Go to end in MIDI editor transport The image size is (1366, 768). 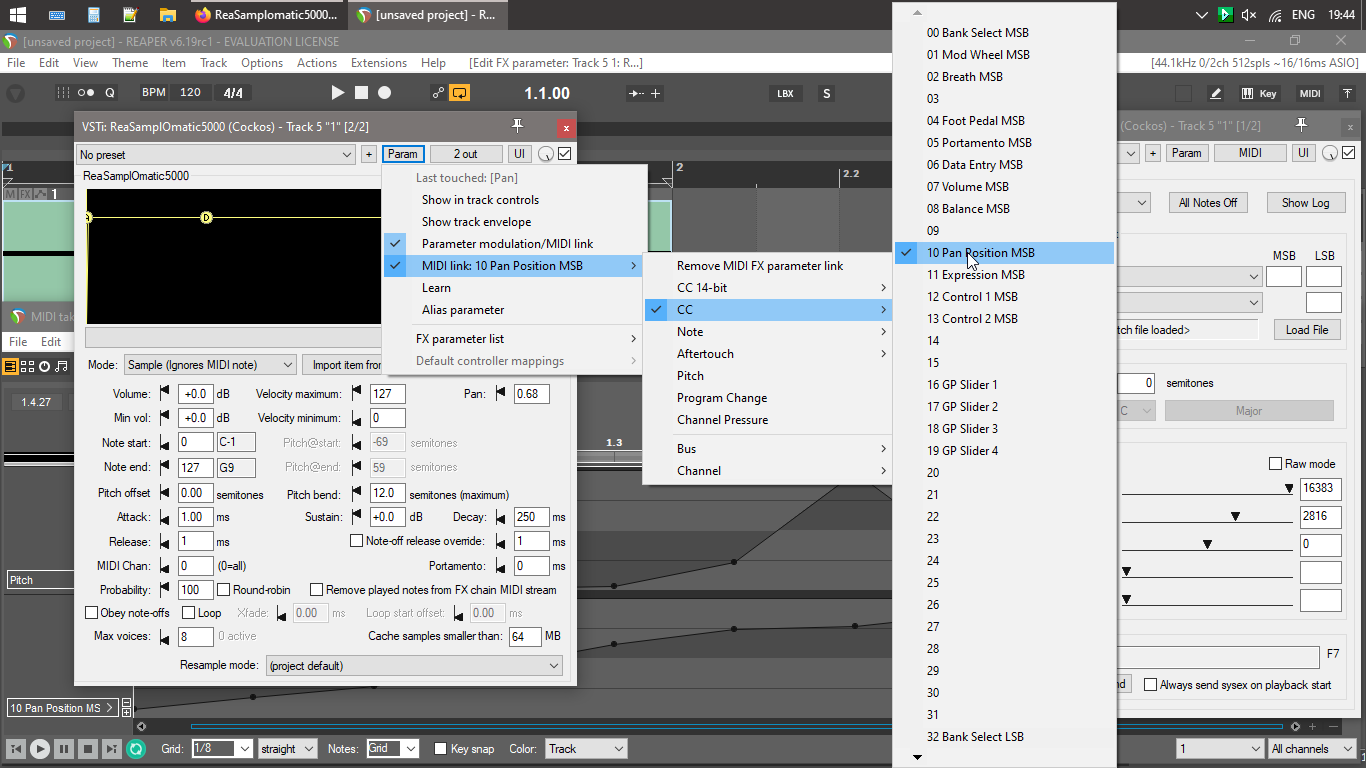(112, 748)
